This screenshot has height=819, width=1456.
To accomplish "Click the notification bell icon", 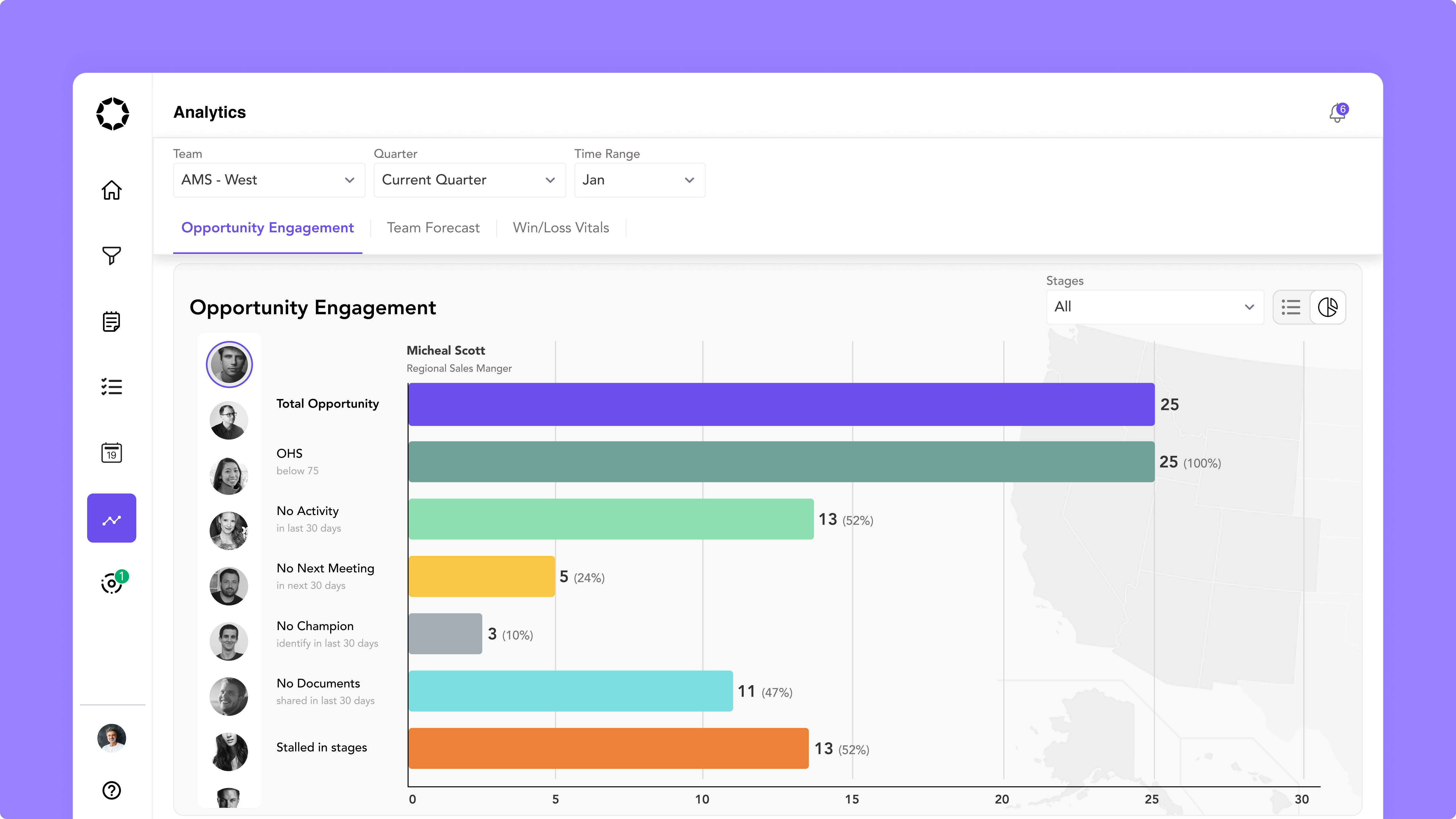I will pyautogui.click(x=1337, y=113).
